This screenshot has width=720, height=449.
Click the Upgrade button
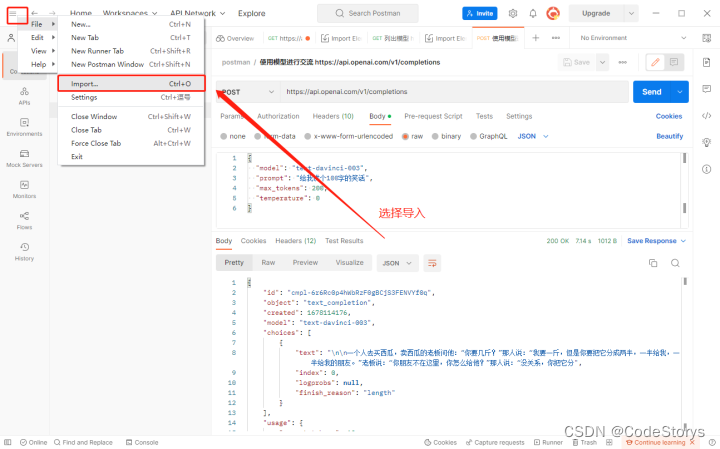(596, 13)
